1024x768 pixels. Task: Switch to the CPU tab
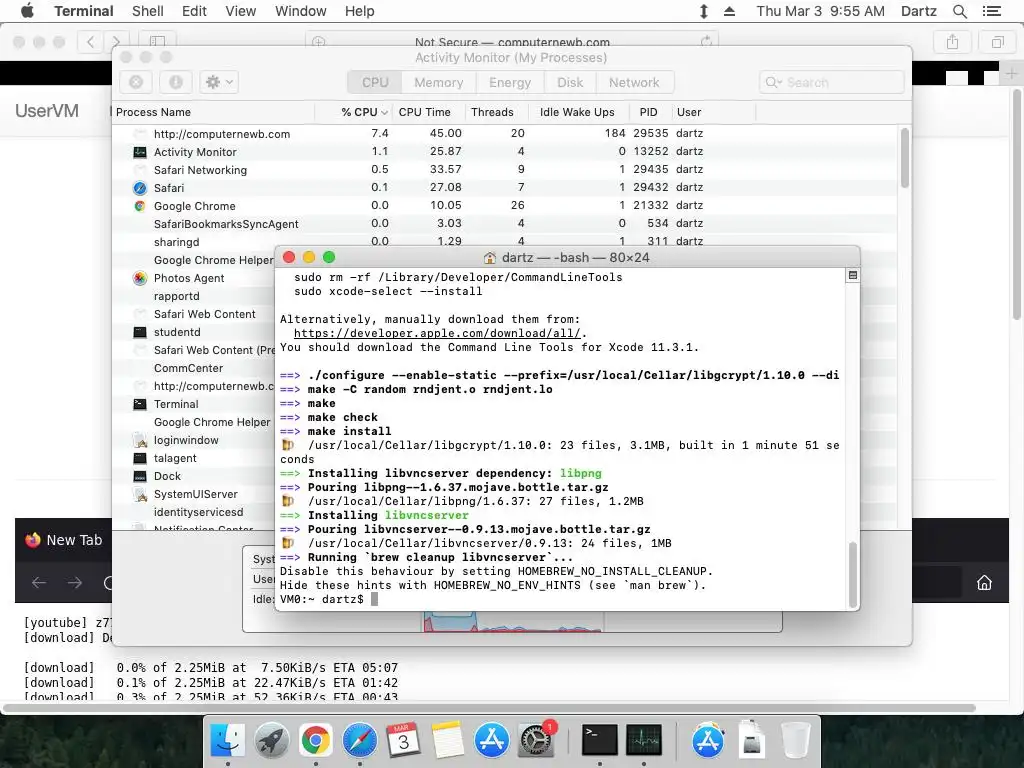pyautogui.click(x=375, y=82)
